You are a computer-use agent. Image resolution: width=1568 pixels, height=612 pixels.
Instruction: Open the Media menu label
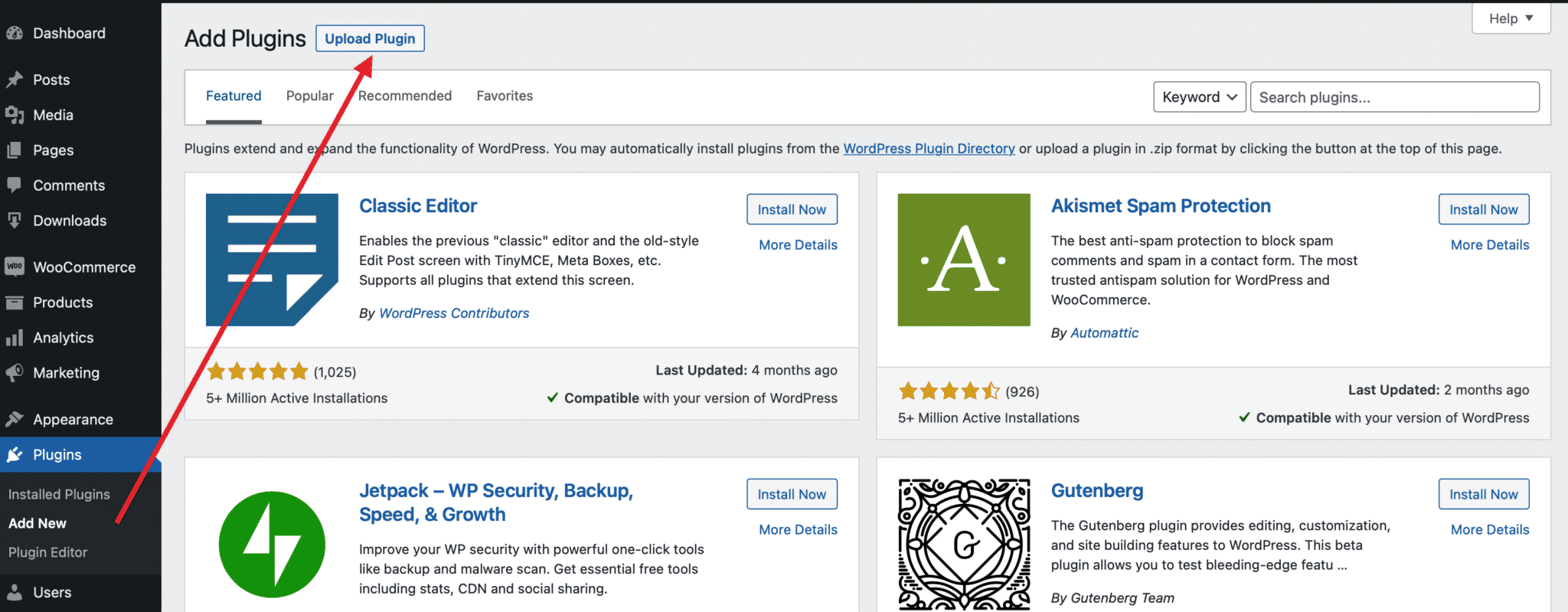(x=53, y=115)
